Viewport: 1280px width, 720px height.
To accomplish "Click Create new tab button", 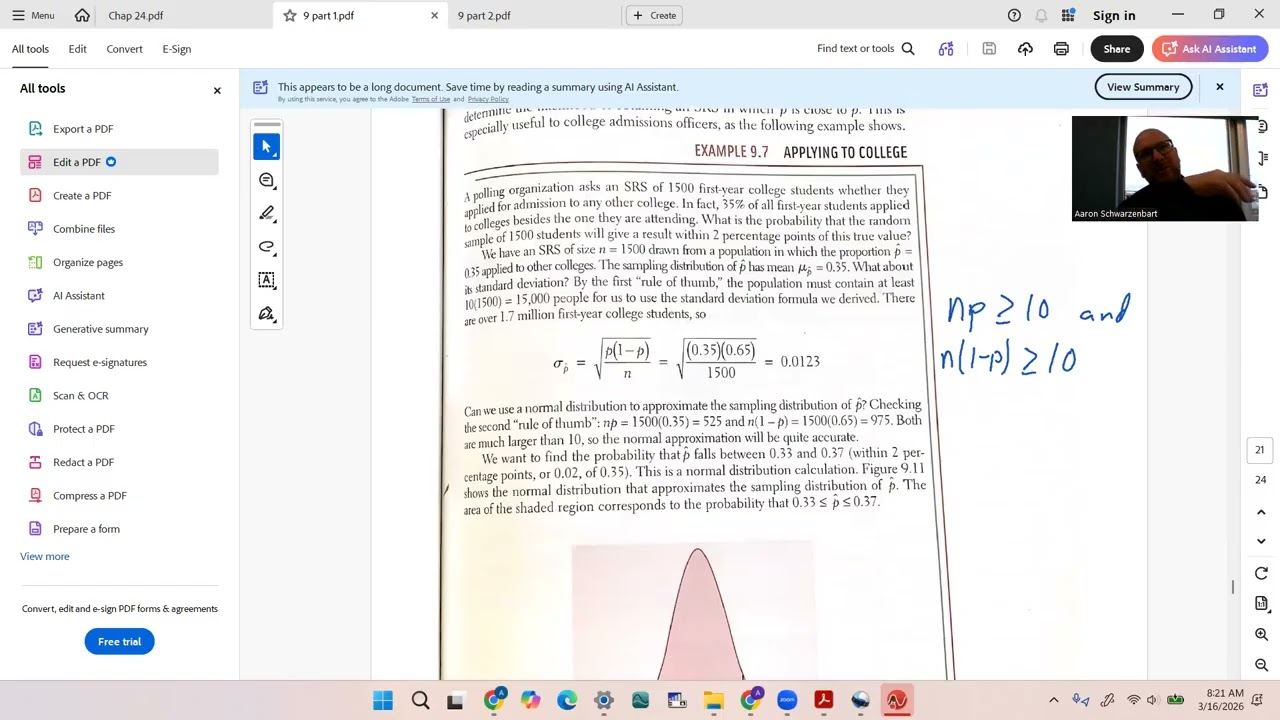I will coord(655,15).
